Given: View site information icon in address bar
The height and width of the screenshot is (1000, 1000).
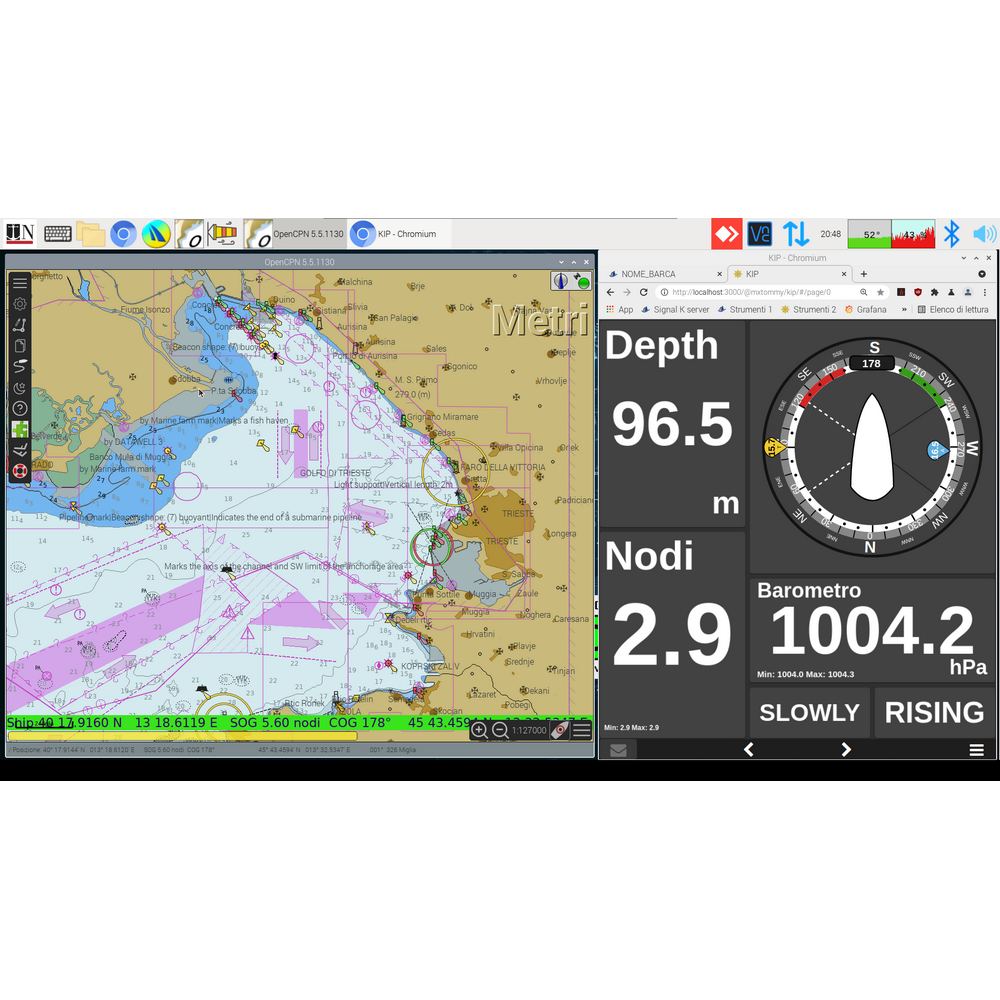Looking at the screenshot, I should click(664, 292).
